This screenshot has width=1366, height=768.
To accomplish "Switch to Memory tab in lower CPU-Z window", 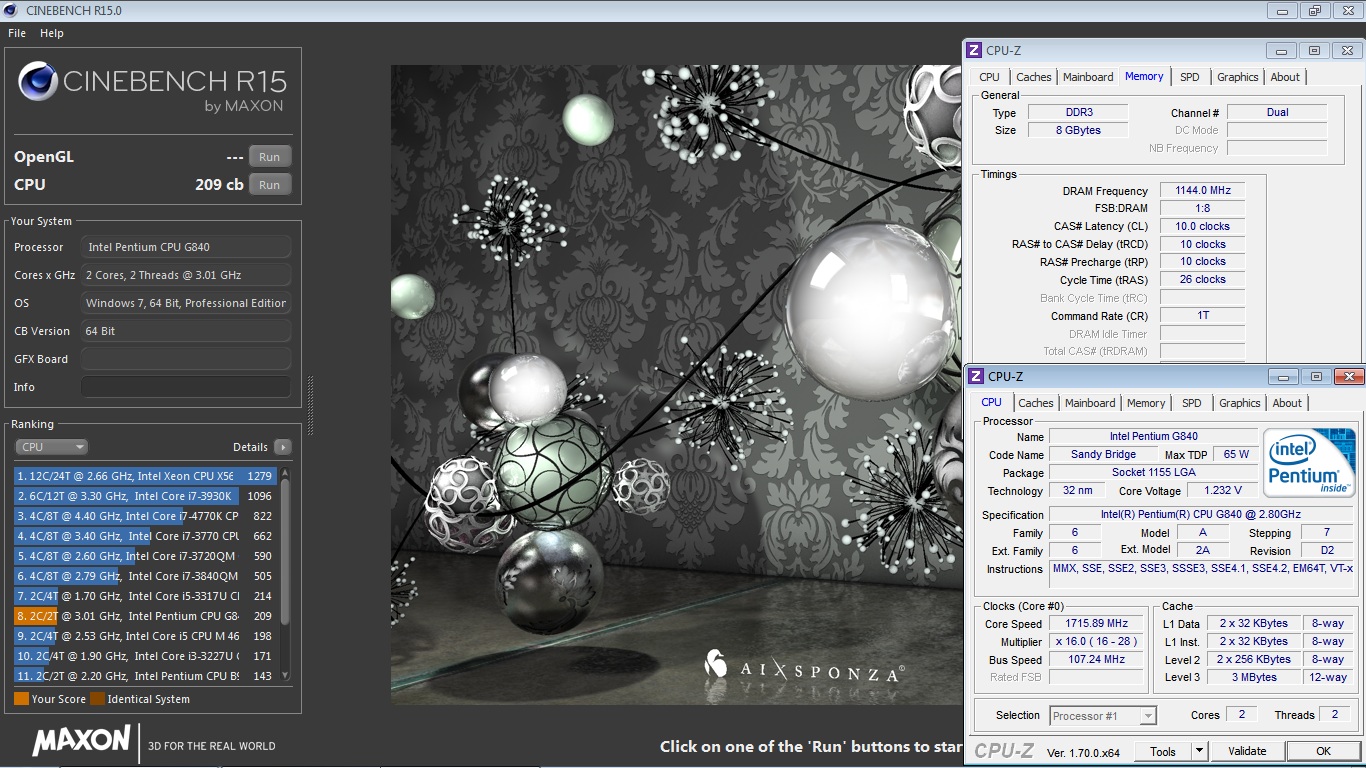I will (1146, 403).
